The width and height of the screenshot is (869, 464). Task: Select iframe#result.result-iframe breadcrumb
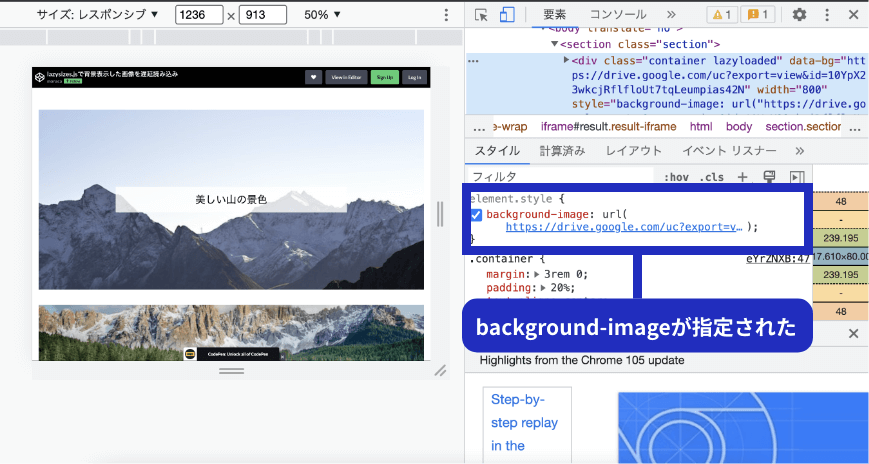pyautogui.click(x=609, y=126)
